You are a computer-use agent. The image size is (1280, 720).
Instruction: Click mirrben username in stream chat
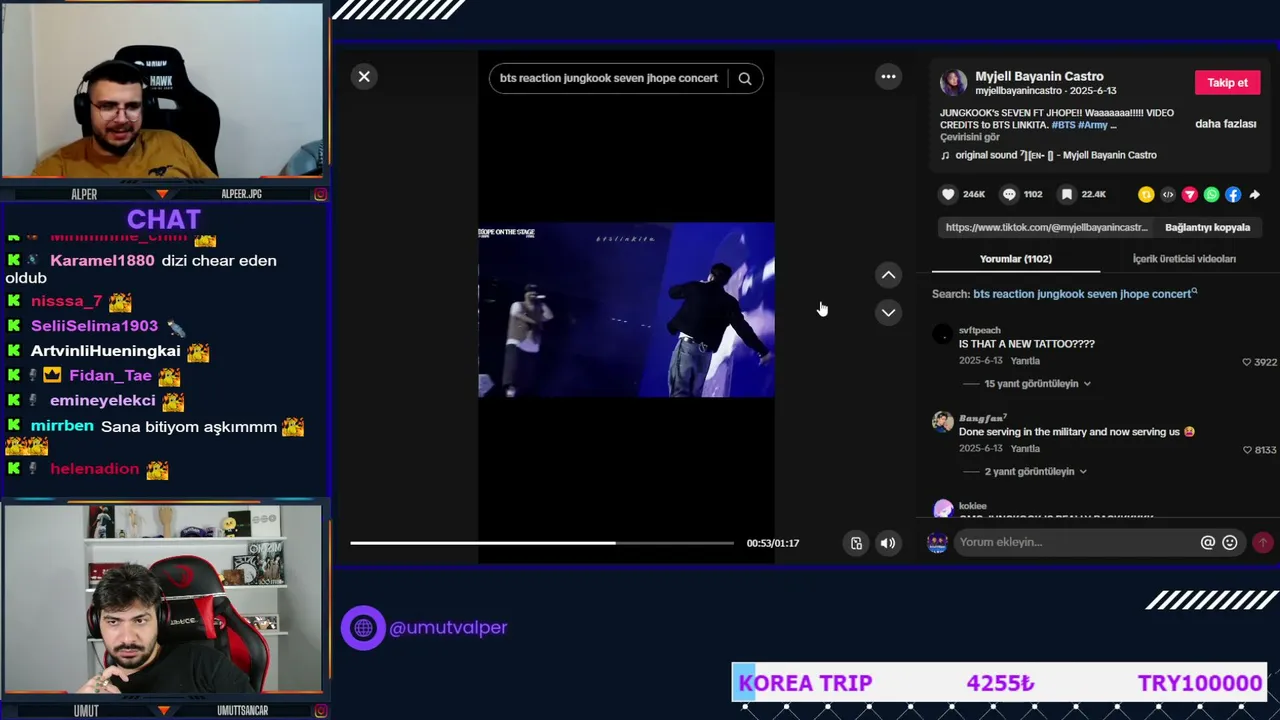(62, 426)
